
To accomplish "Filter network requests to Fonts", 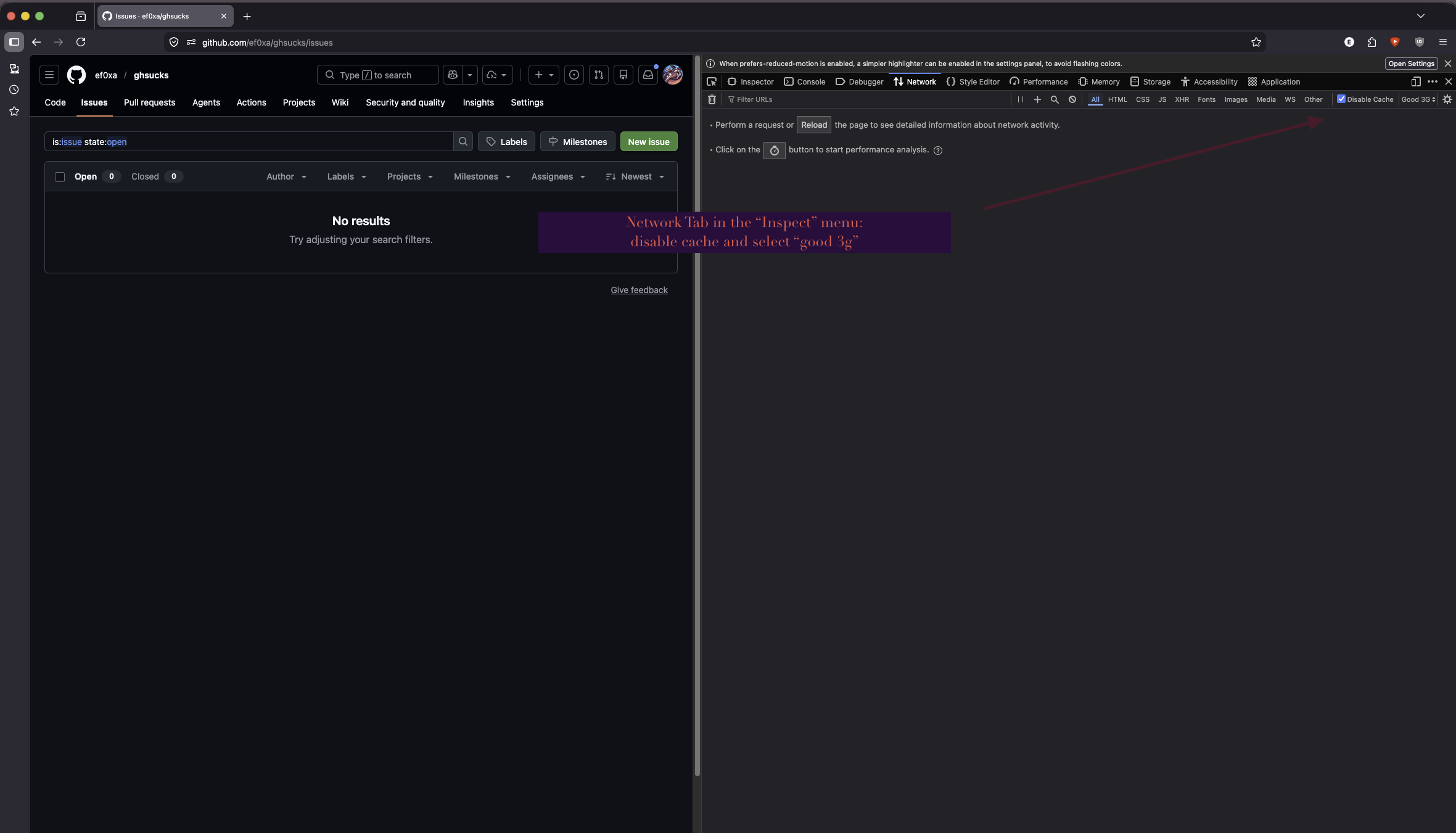I will pyautogui.click(x=1206, y=99).
